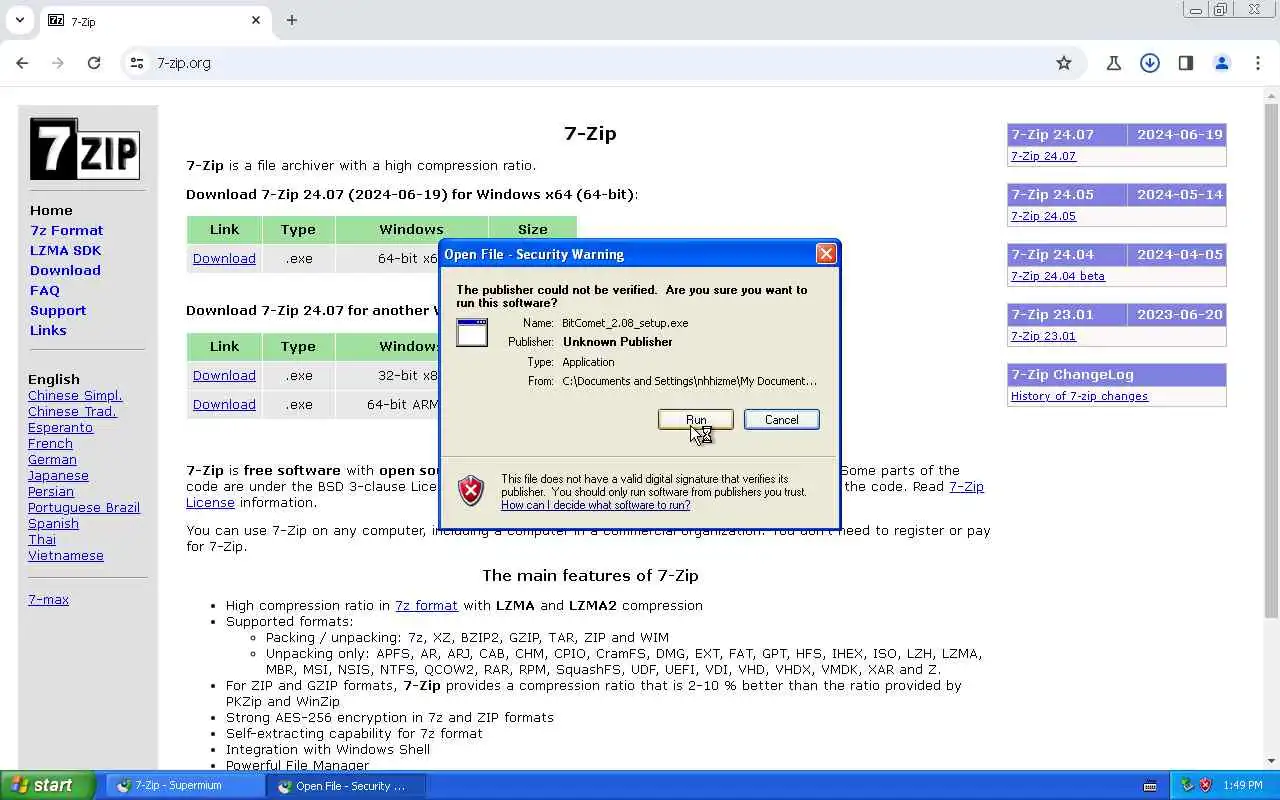Viewport: 1280px width, 800px height.
Task: Open the 7-Zip 24.07 news link
Action: [x=1043, y=156]
